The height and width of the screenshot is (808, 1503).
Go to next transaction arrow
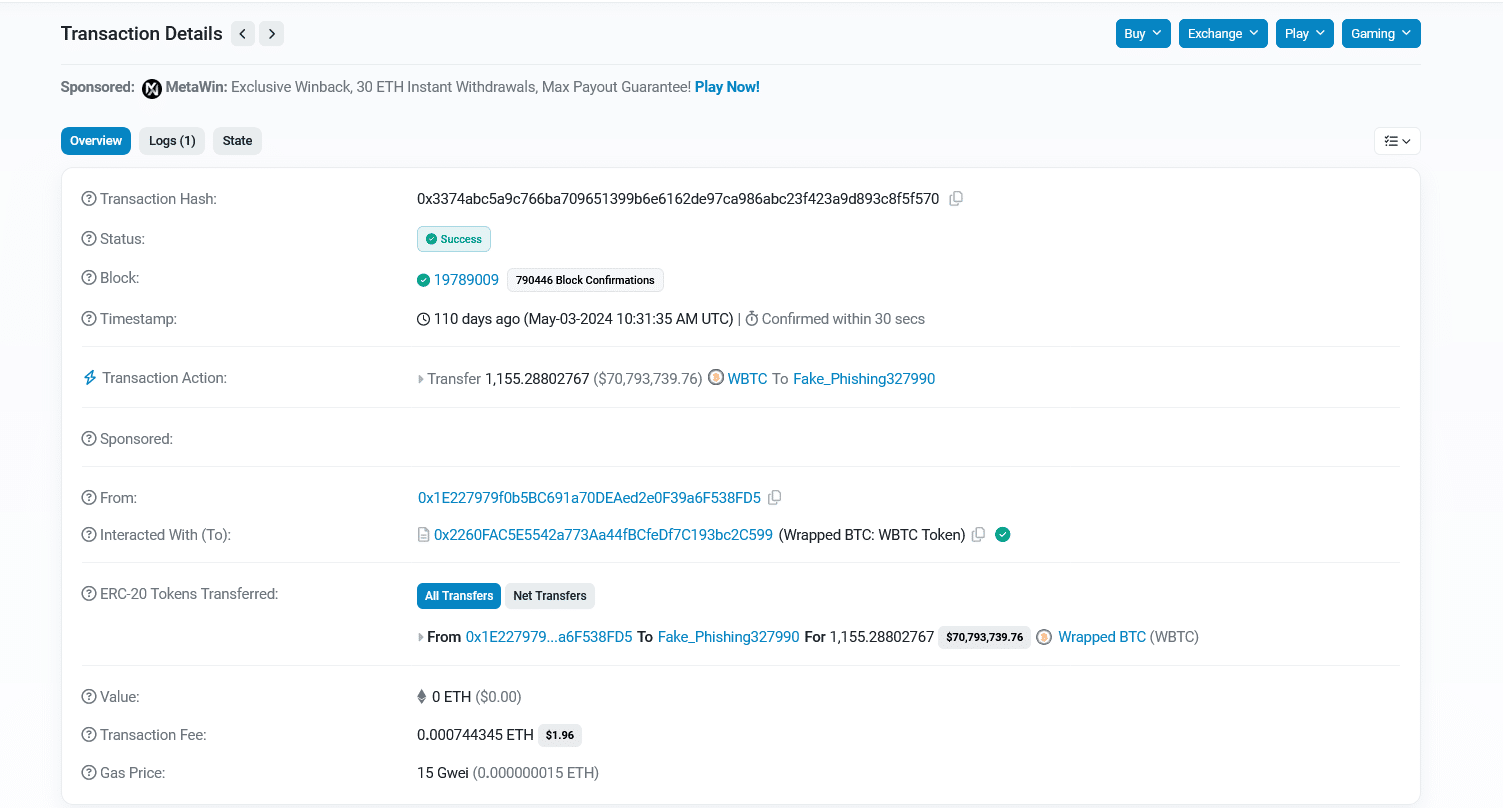271,34
